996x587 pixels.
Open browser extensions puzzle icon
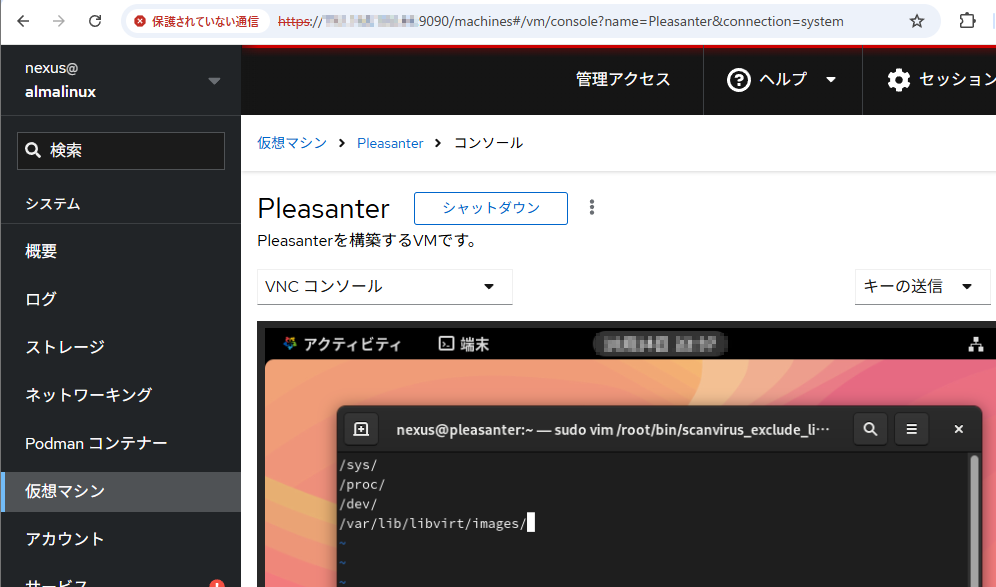[x=967, y=21]
